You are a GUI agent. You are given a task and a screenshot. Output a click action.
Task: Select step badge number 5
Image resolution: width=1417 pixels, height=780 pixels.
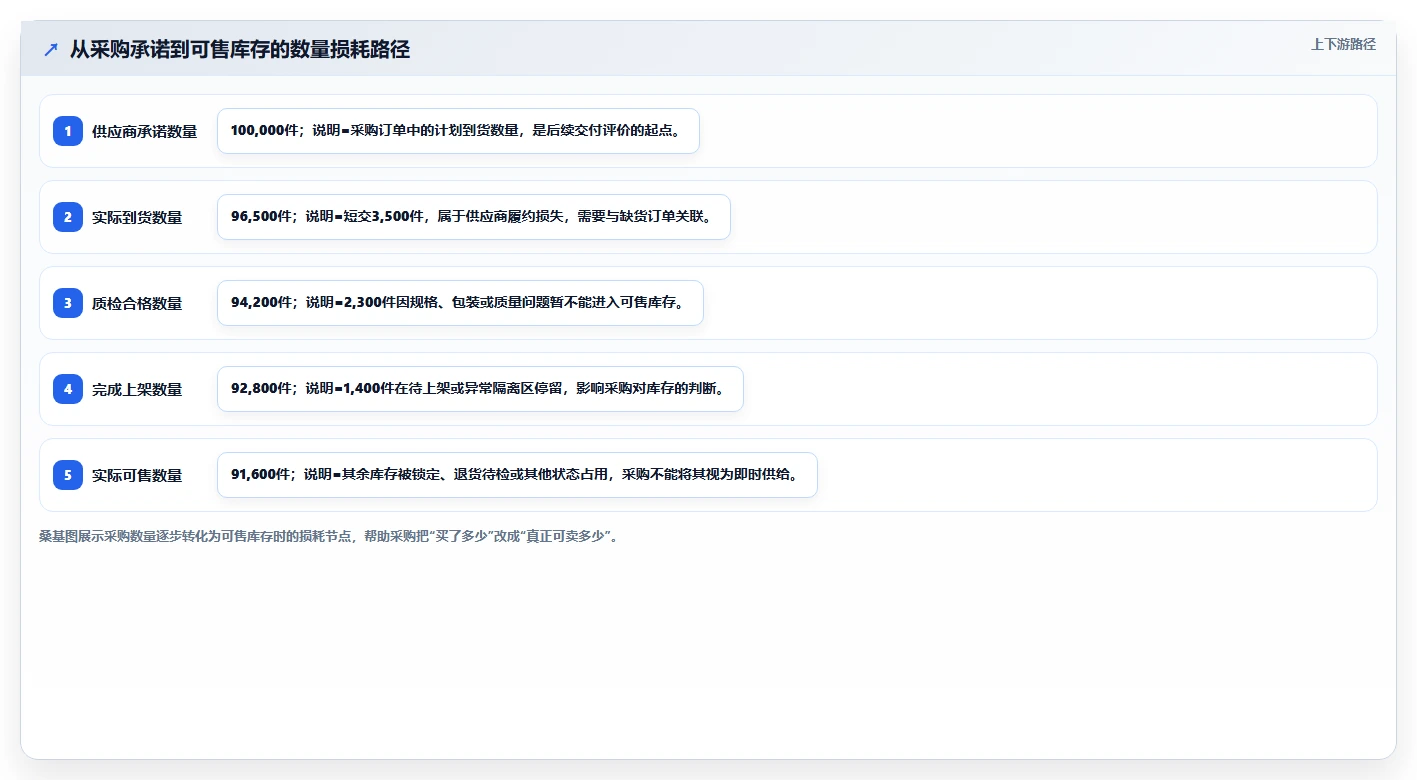pyautogui.click(x=68, y=475)
